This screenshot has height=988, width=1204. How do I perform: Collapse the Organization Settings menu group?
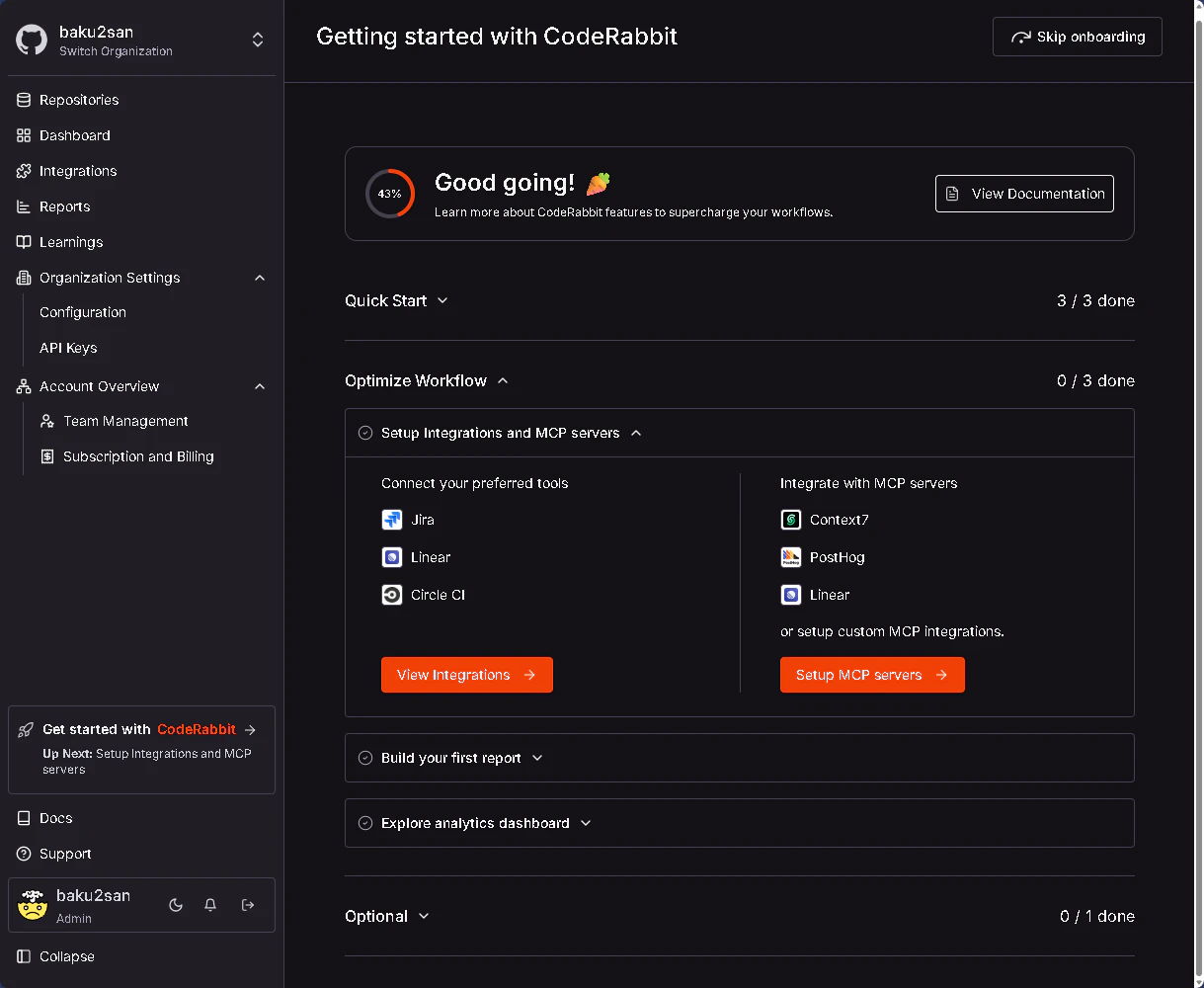point(260,278)
